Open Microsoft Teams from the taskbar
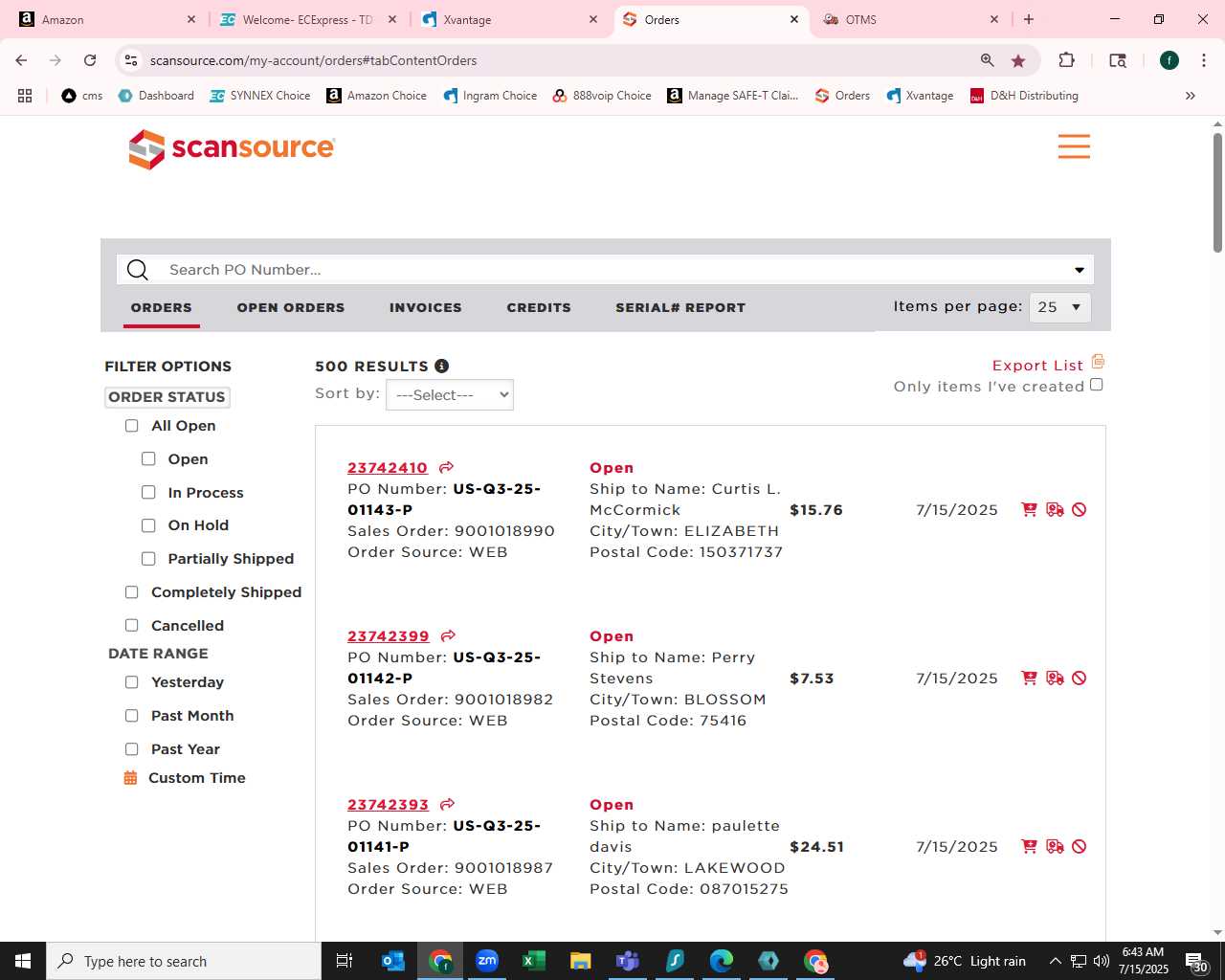This screenshot has width=1225, height=980. click(x=628, y=961)
